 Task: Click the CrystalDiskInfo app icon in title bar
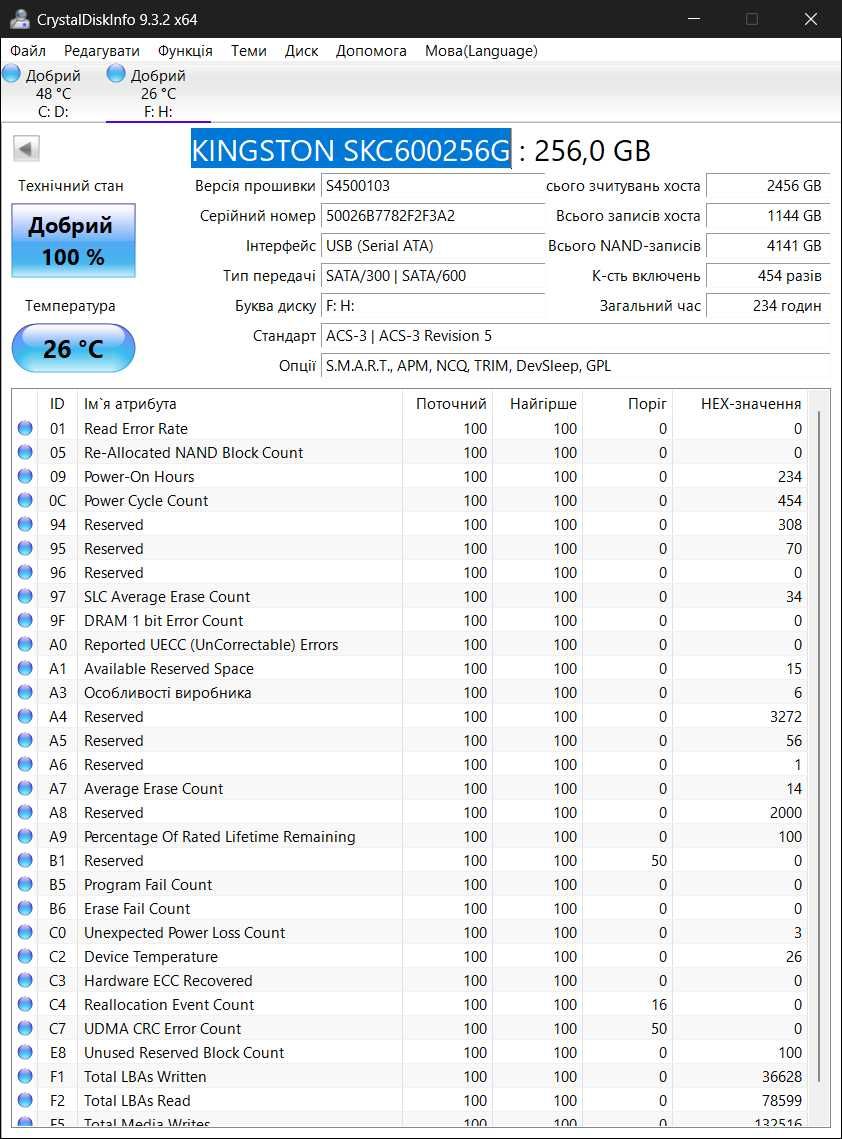coord(19,19)
